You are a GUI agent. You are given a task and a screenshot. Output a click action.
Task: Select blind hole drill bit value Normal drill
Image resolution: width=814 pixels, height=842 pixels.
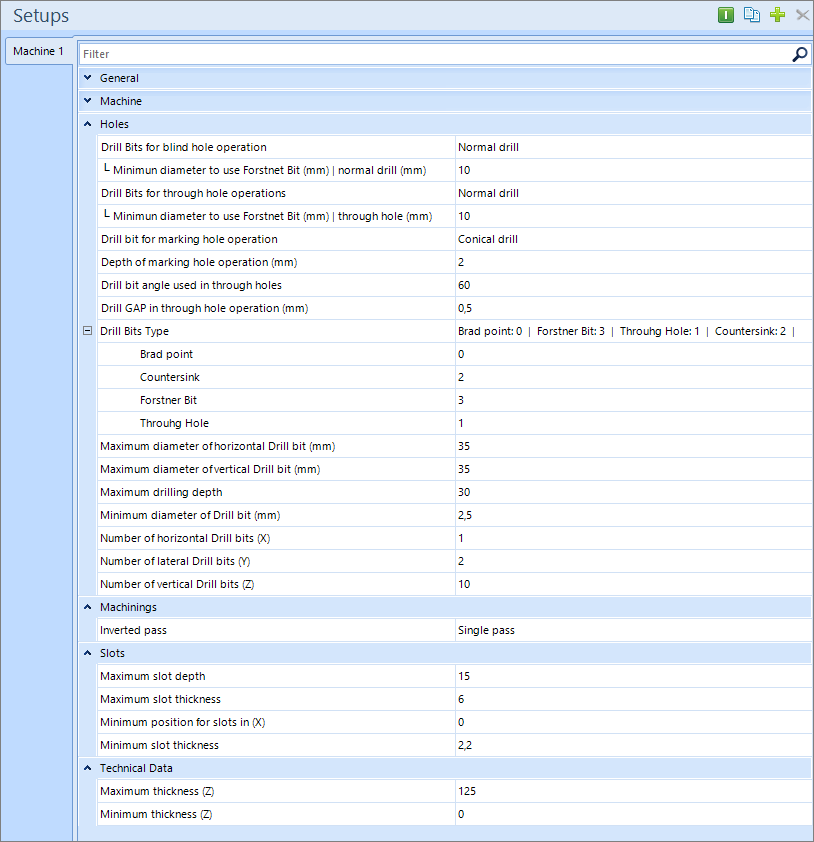click(634, 147)
